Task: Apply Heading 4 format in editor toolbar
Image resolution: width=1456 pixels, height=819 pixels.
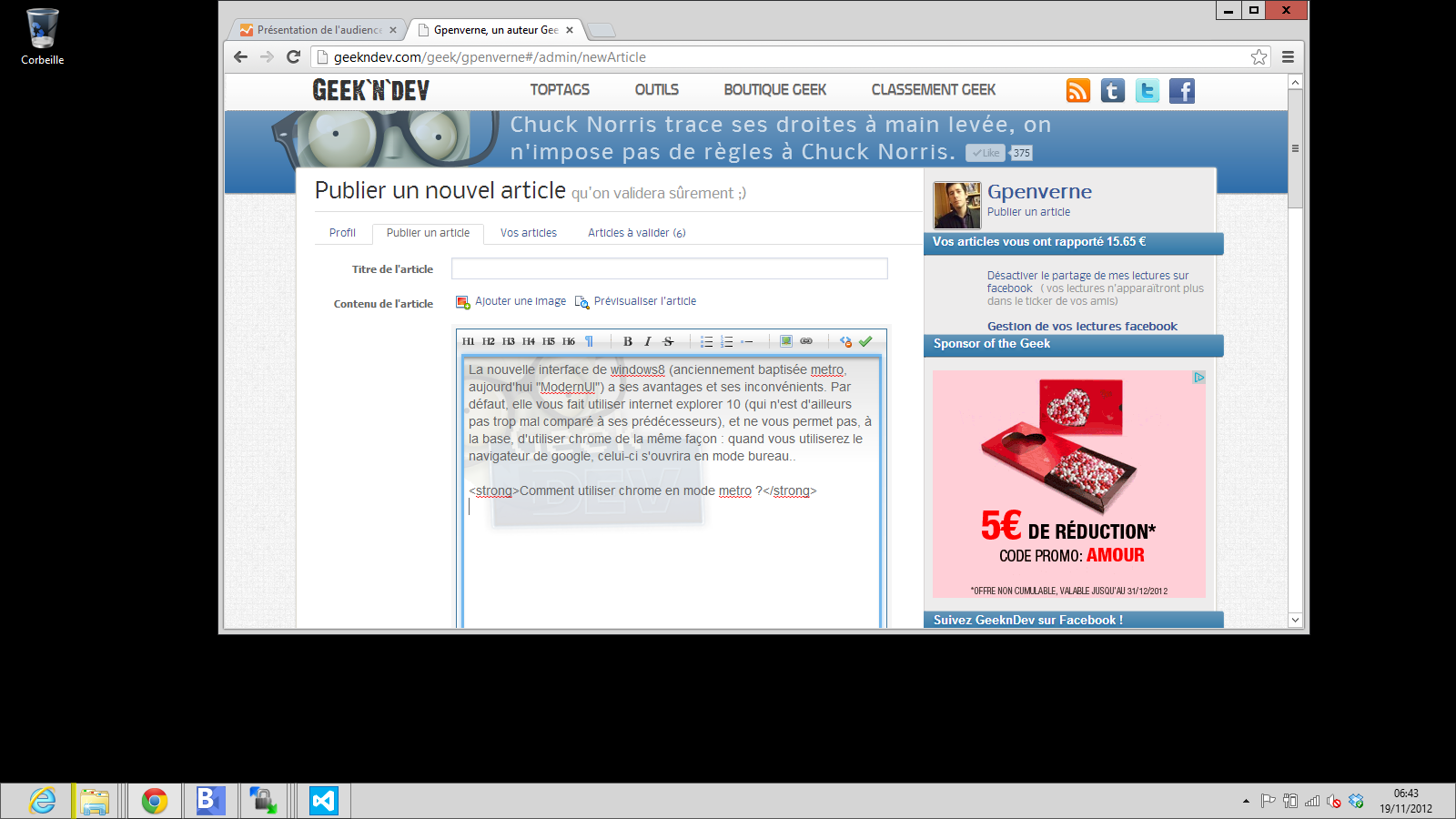Action: pos(528,341)
